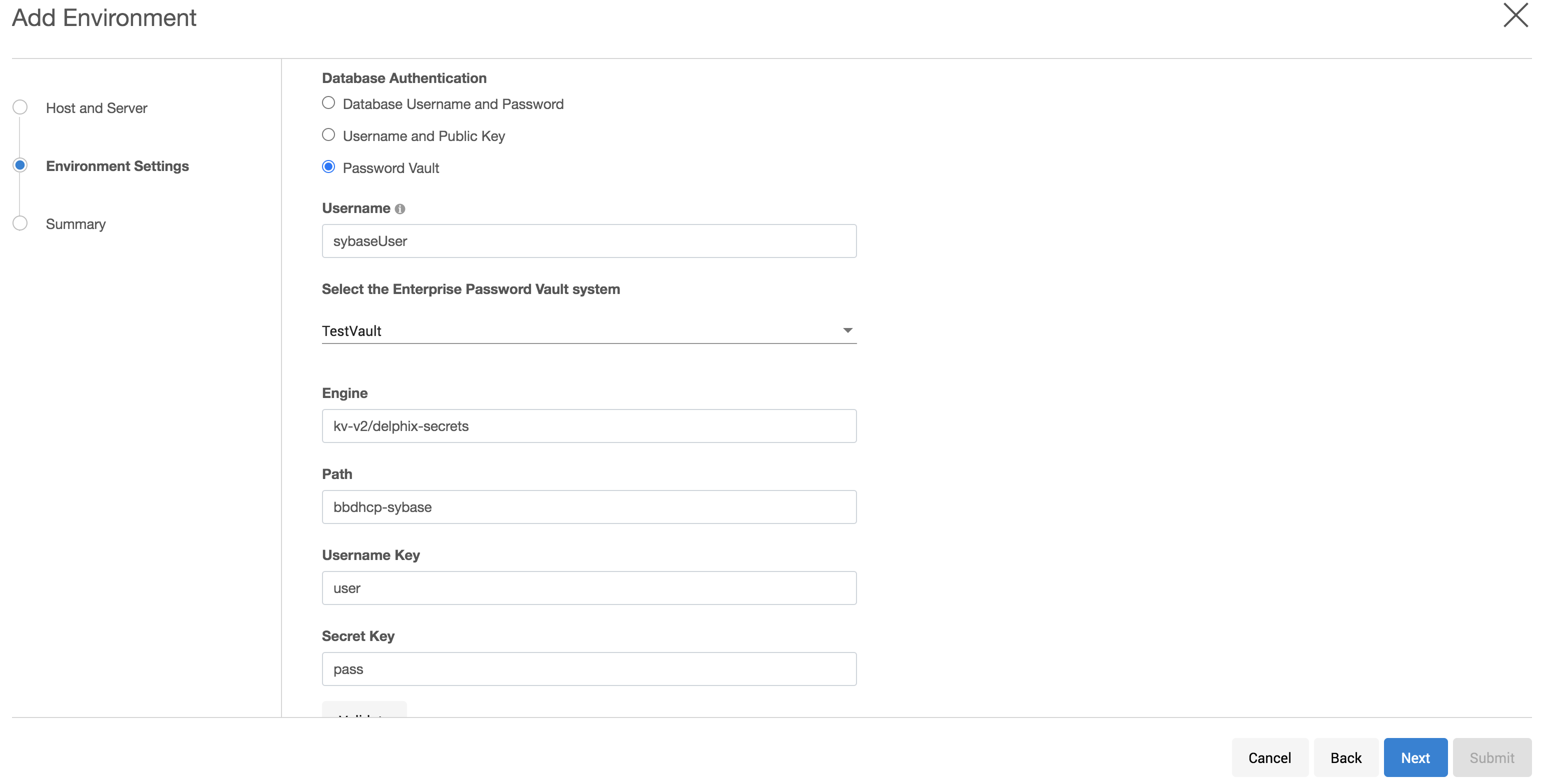This screenshot has height=784, width=1541.
Task: Click the disabled Submit button
Action: point(1491,757)
